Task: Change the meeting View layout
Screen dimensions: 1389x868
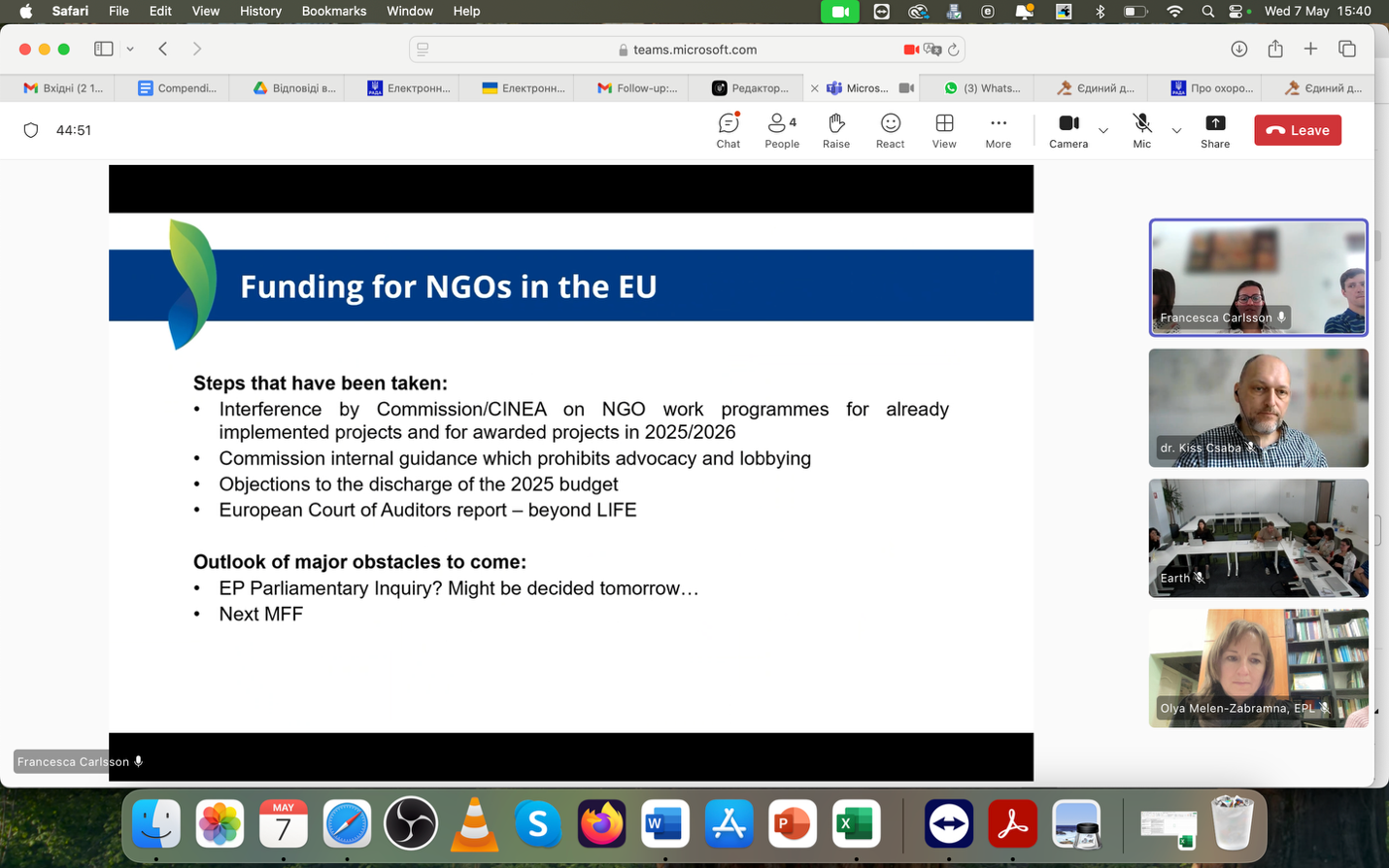Action: pos(943,130)
